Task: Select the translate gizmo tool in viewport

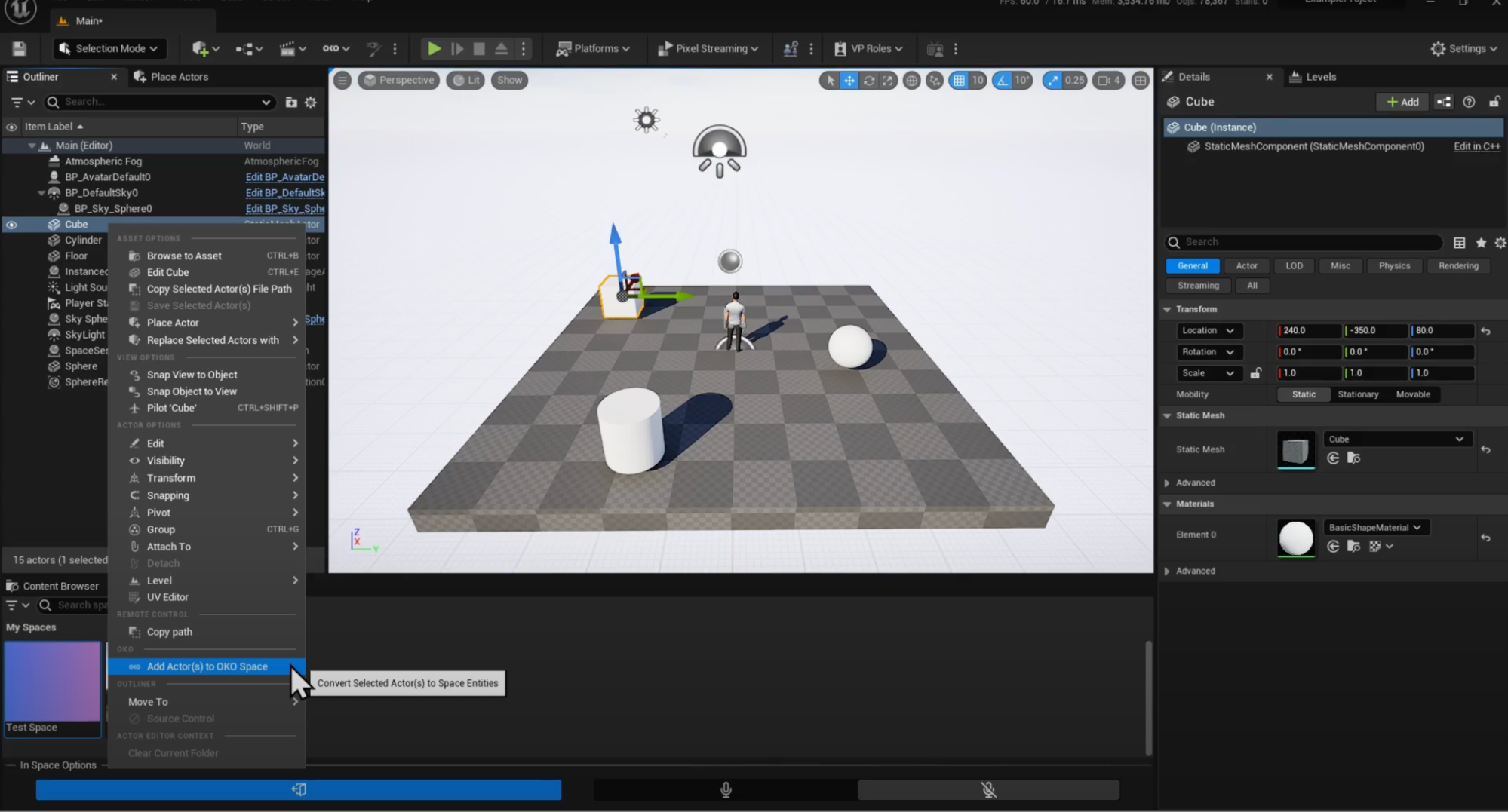Action: click(x=849, y=81)
